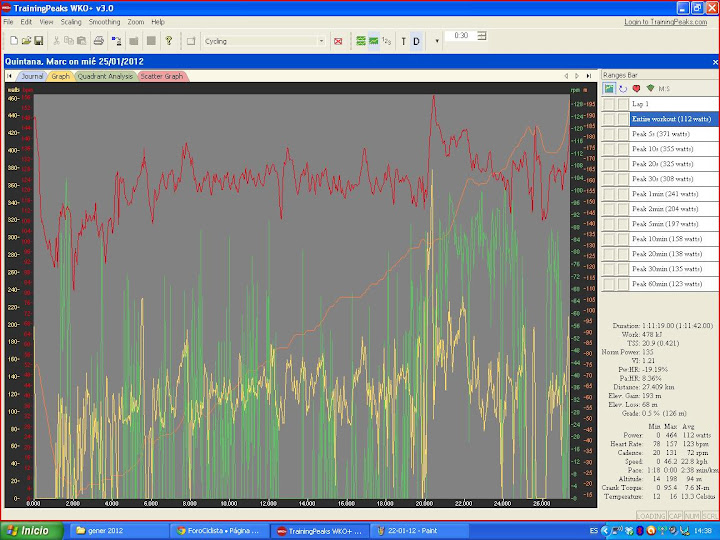This screenshot has width=720, height=540.
Task: Open the Smoothing menu
Action: pyautogui.click(x=104, y=22)
